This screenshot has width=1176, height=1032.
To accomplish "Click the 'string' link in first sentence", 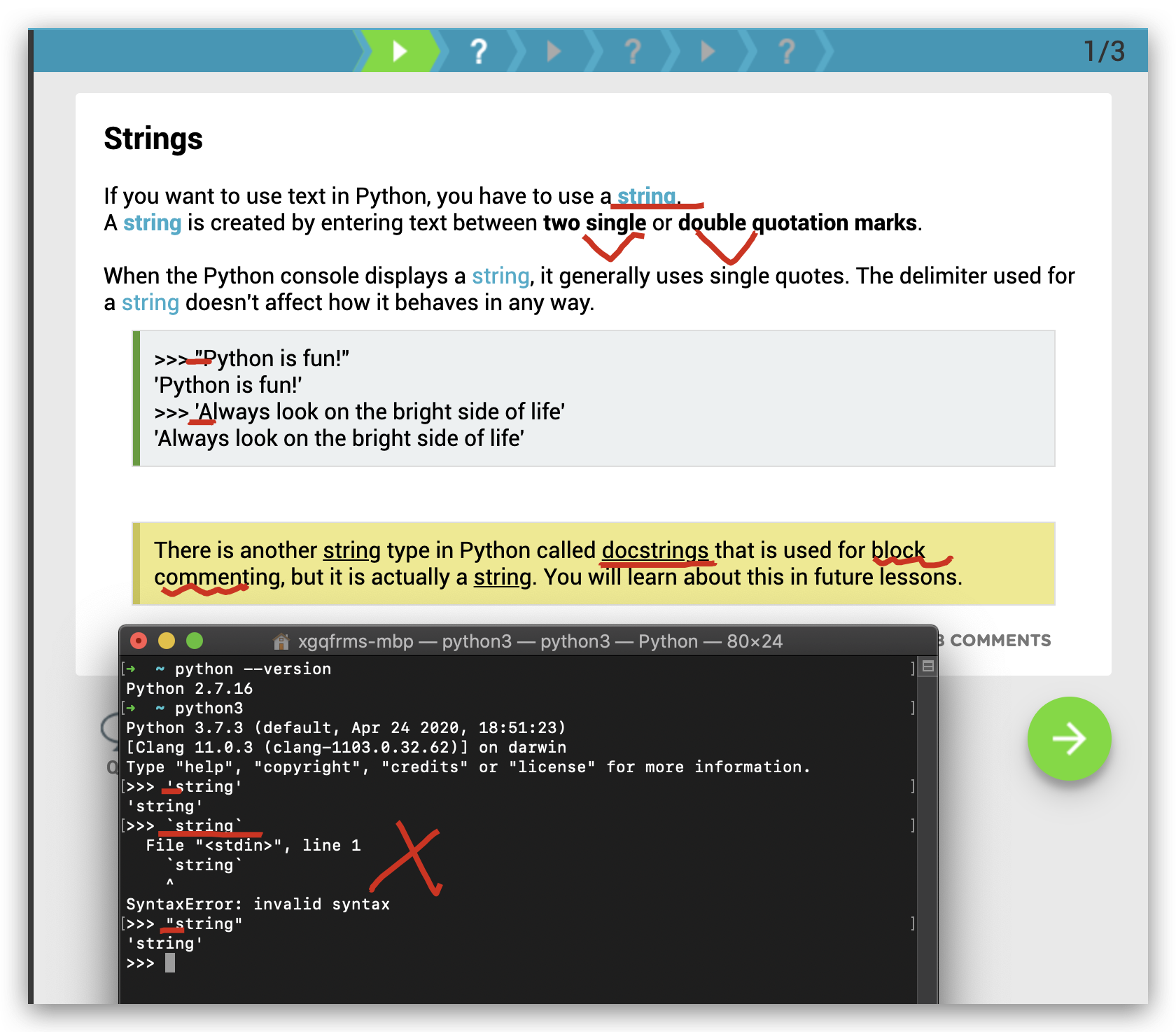I will click(646, 196).
